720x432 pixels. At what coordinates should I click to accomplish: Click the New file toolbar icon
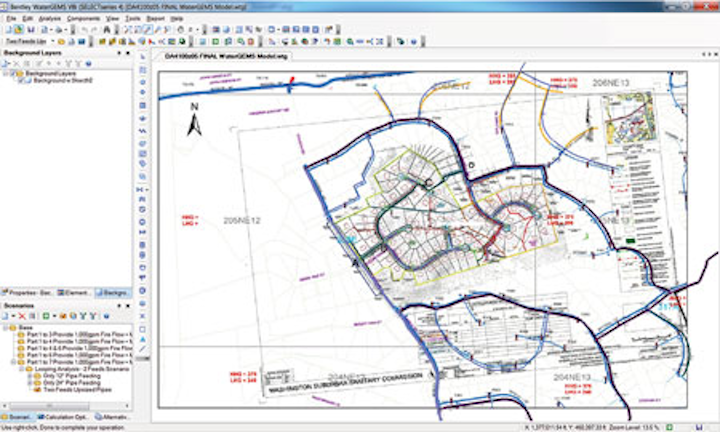coord(9,29)
